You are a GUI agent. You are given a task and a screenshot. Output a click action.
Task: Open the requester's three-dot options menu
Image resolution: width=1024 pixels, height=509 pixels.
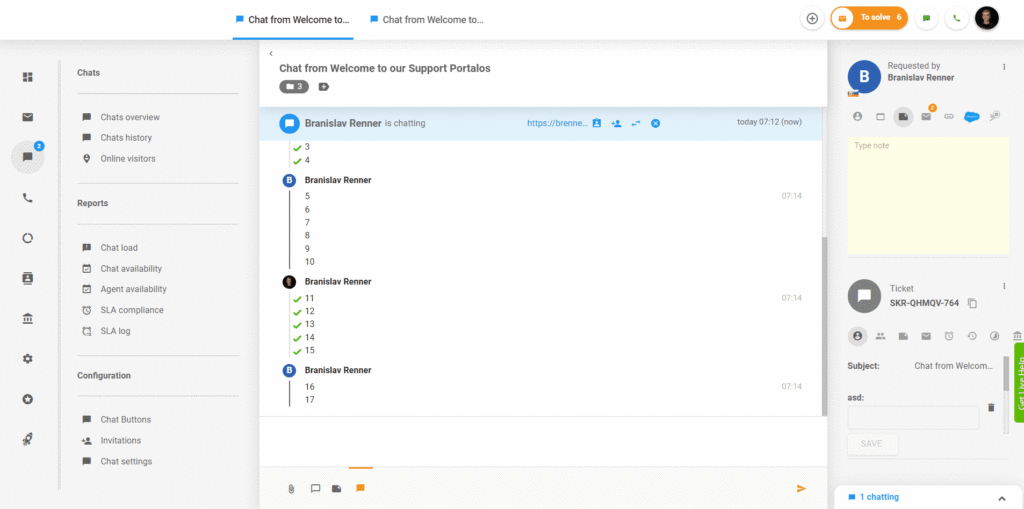pos(1004,67)
